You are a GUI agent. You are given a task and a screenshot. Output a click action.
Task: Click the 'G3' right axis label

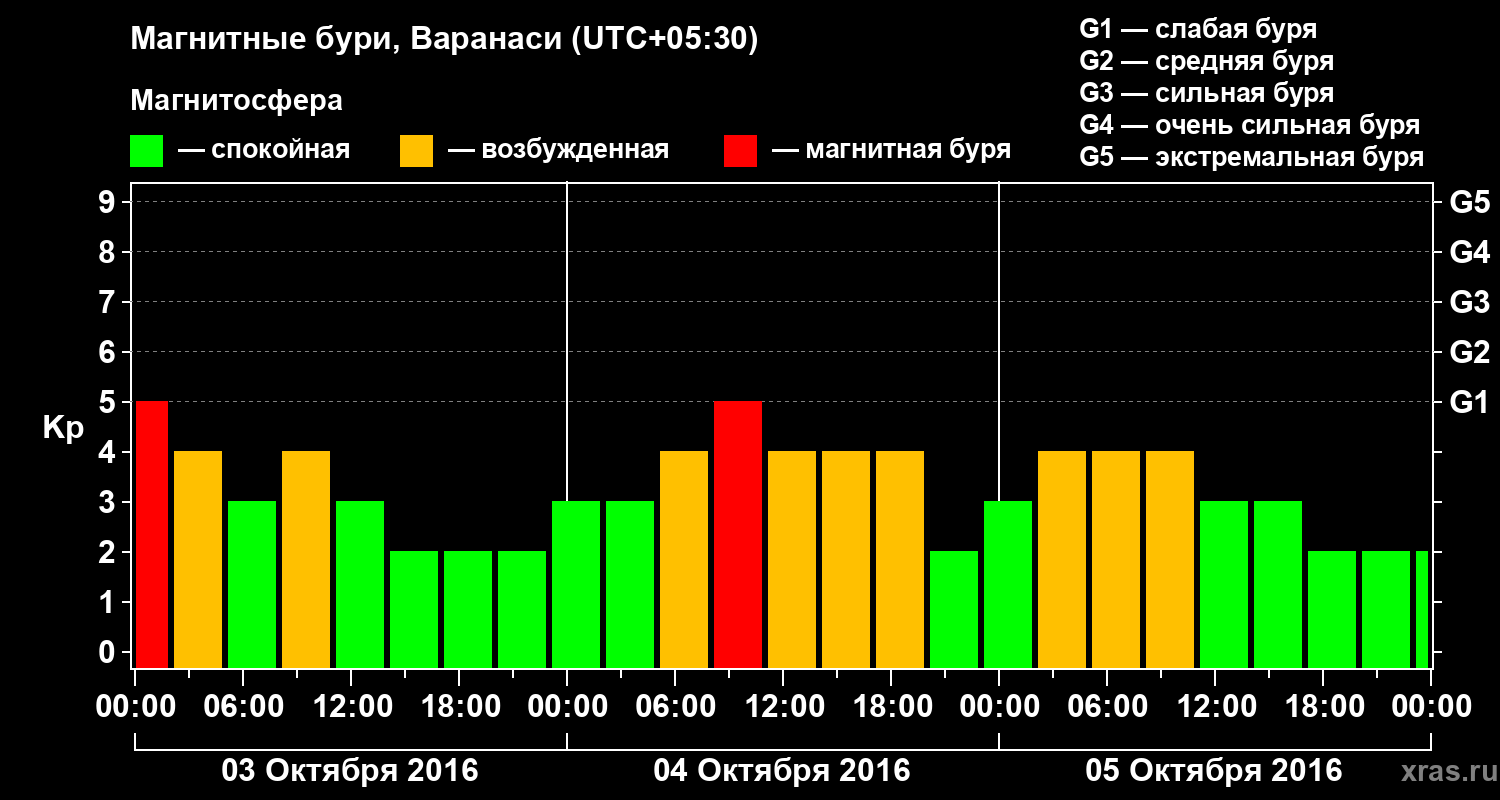pos(1469,302)
